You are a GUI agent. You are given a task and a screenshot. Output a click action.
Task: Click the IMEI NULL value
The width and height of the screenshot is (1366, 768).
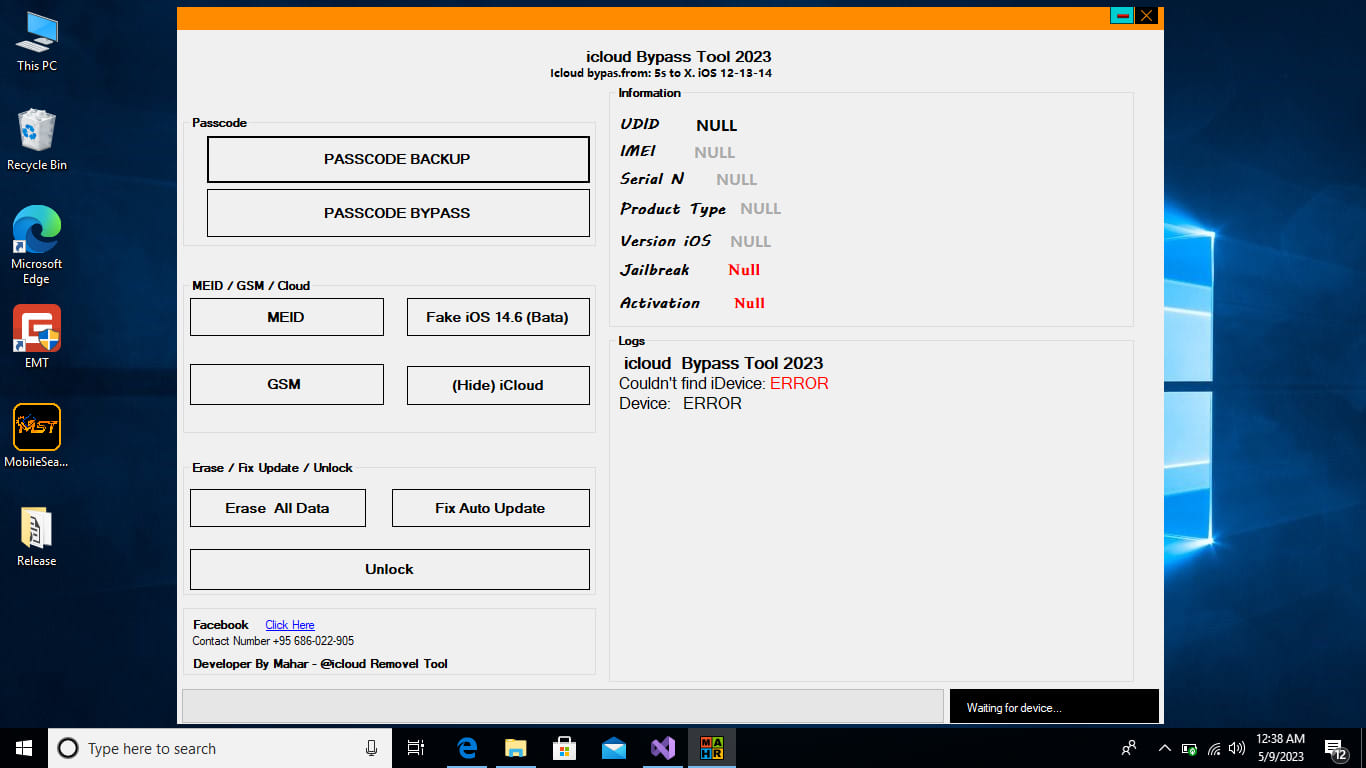tap(715, 153)
